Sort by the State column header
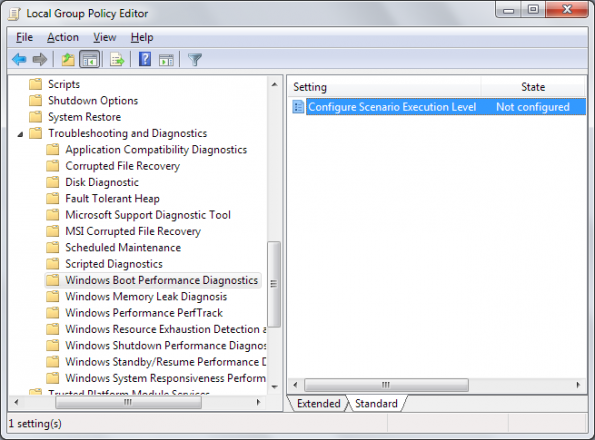 coord(533,87)
